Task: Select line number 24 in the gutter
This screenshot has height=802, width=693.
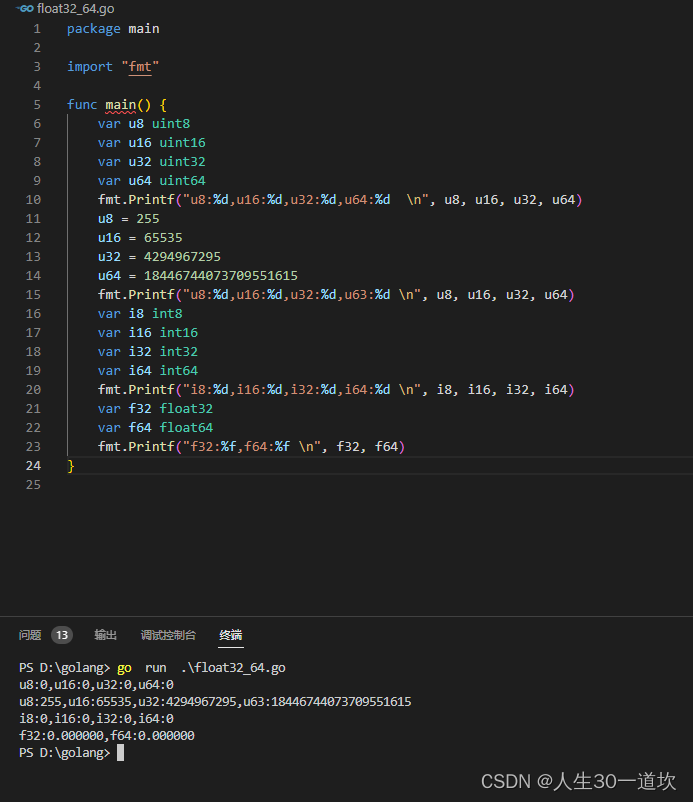Action: coord(33,465)
